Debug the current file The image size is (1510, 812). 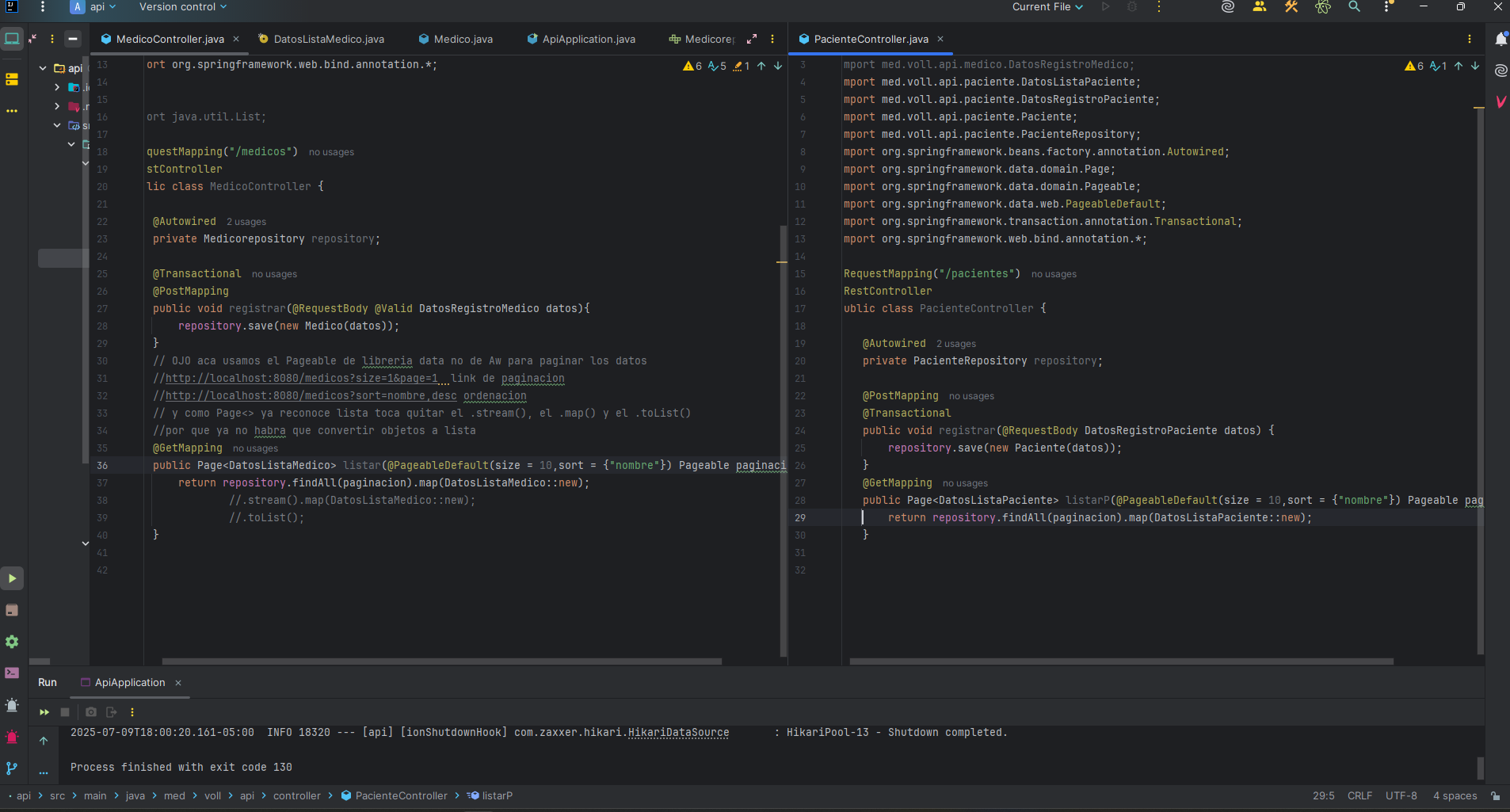1132,7
